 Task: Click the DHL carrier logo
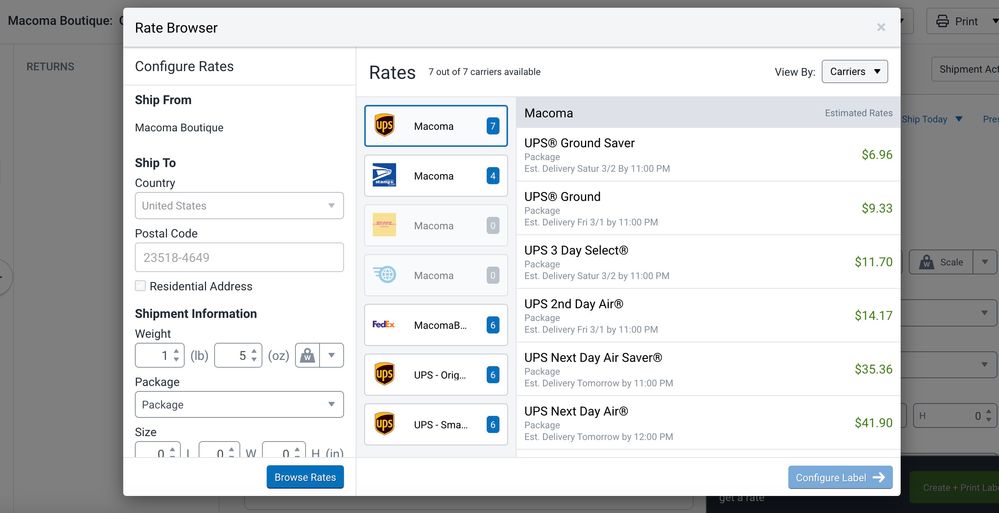tap(384, 226)
